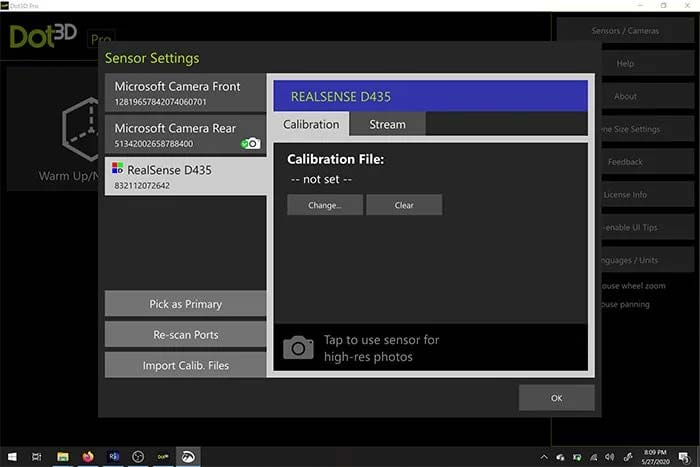Clear the calibration file

click(x=403, y=205)
